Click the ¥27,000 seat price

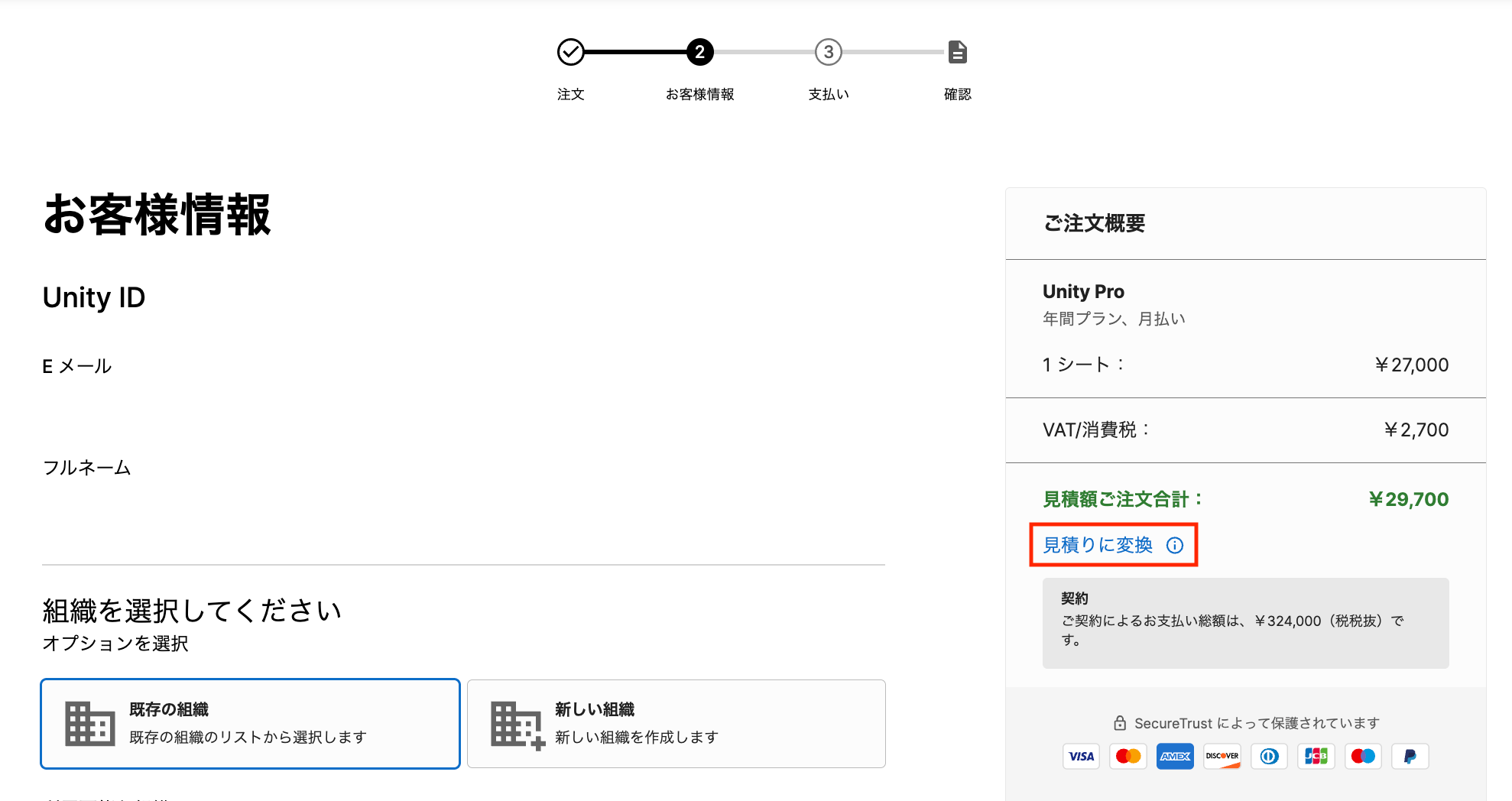click(x=1411, y=365)
